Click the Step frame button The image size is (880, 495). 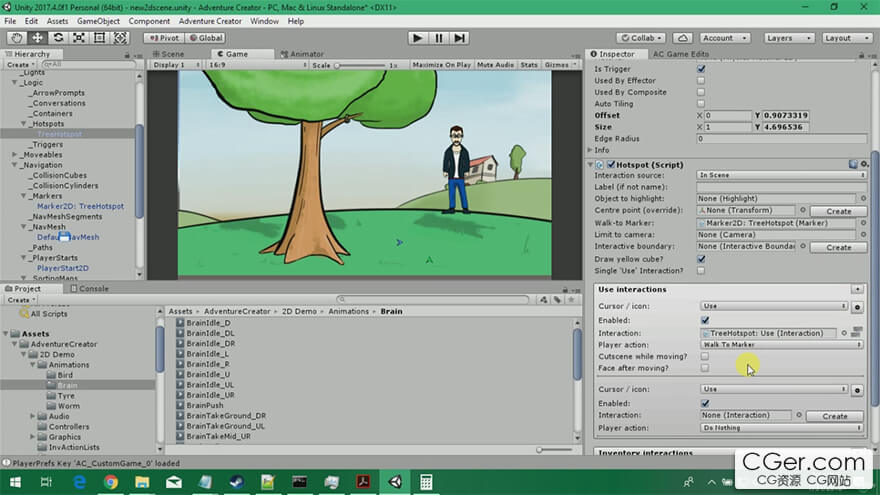(x=459, y=38)
